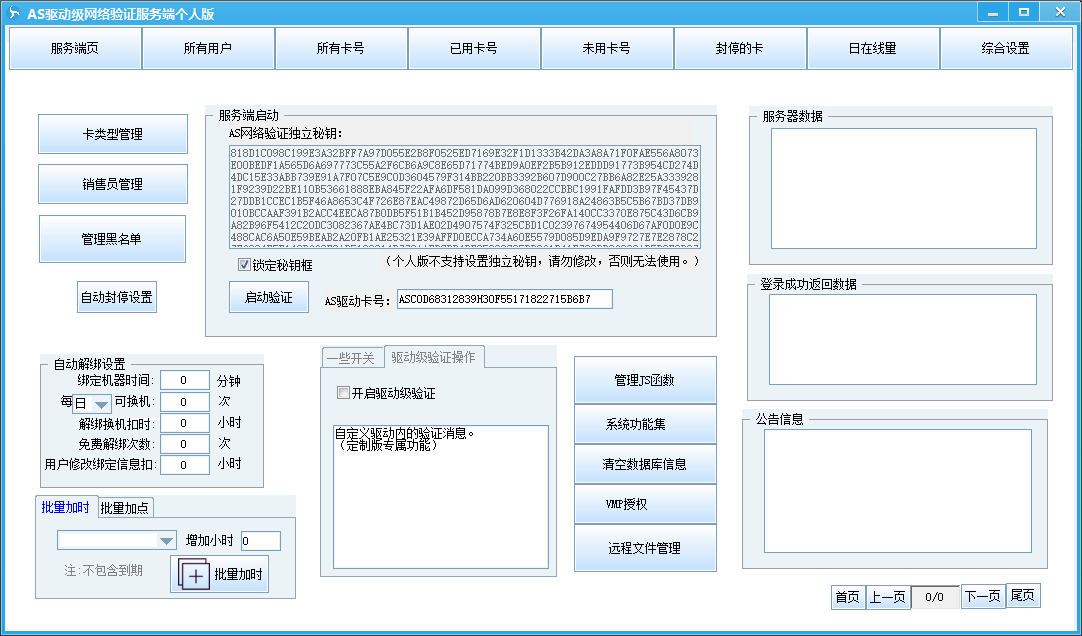1082x636 pixels.
Task: Select the 批量加点 tab
Action: [126, 508]
